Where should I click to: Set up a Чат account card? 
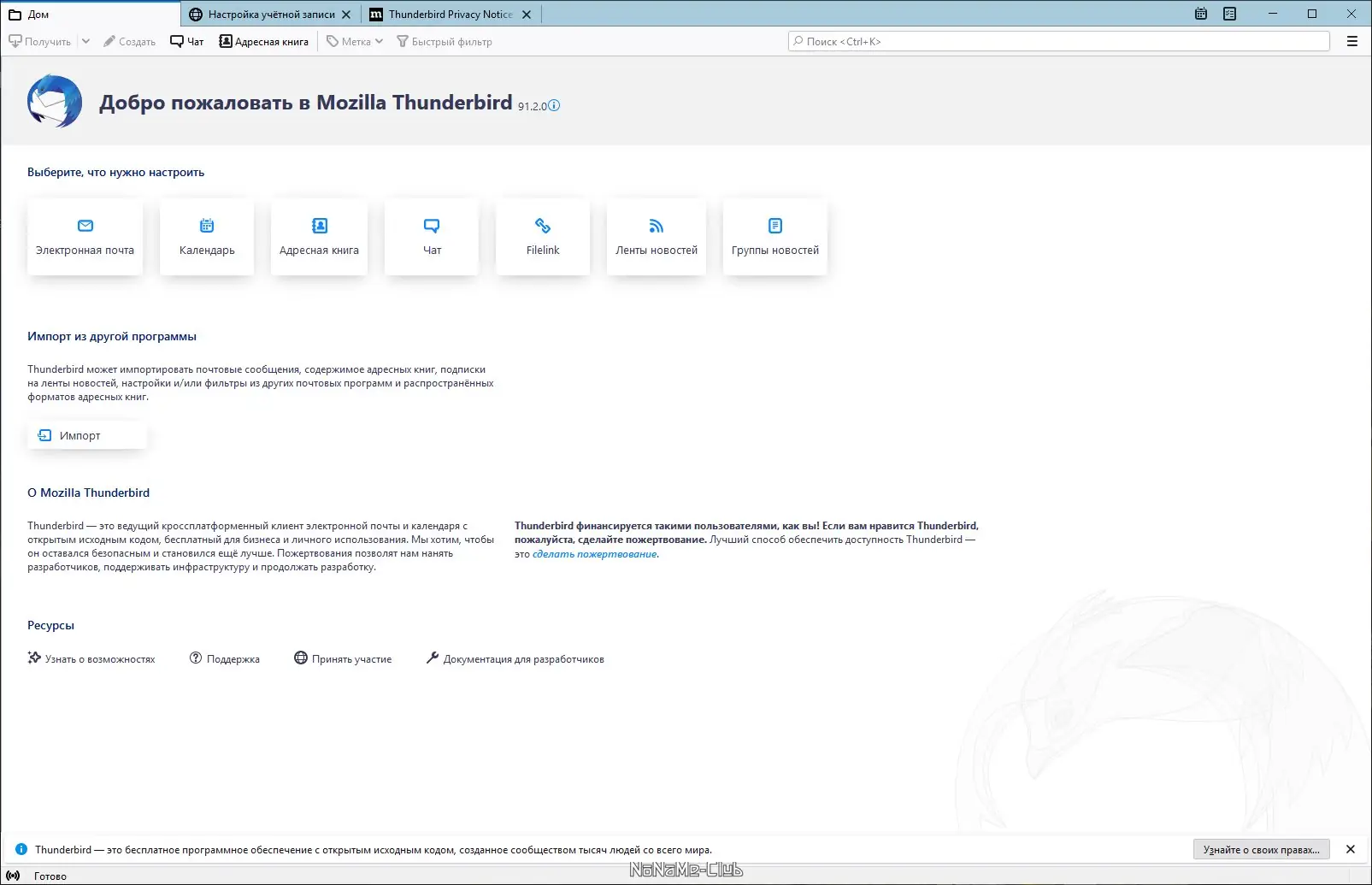(432, 237)
